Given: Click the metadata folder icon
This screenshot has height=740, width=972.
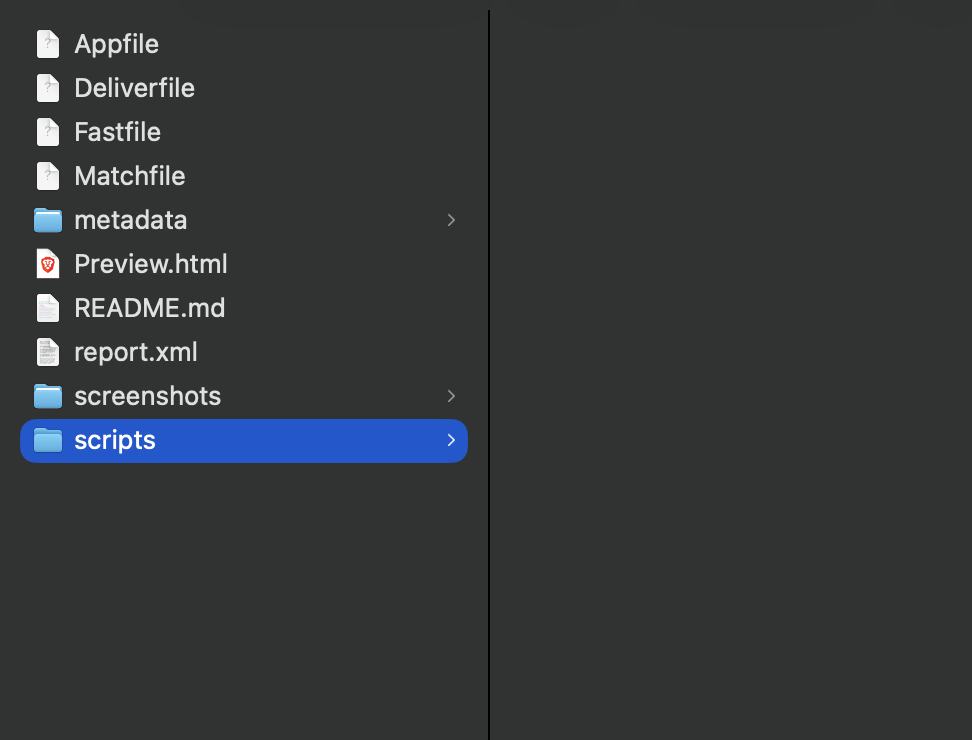Looking at the screenshot, I should pos(47,220).
